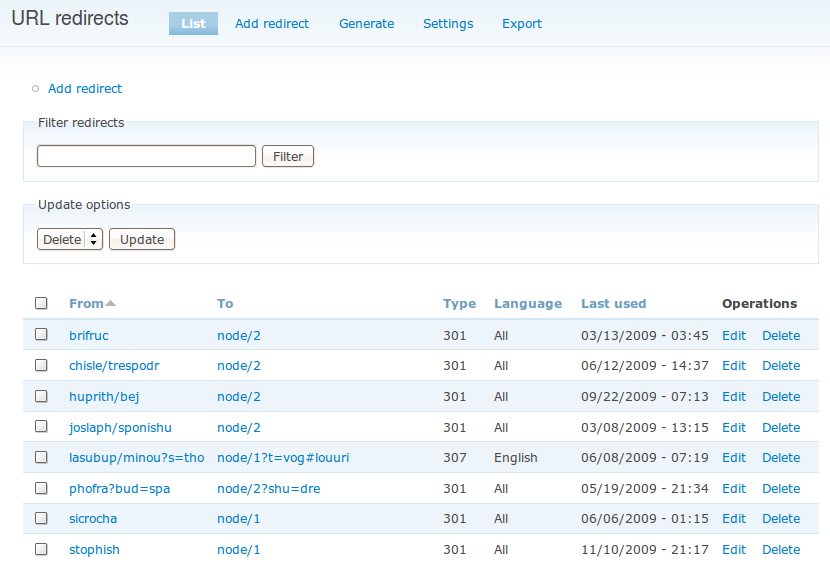Image resolution: width=830 pixels, height=564 pixels.
Task: Open node/2 target in brifruc row
Action: (x=239, y=336)
